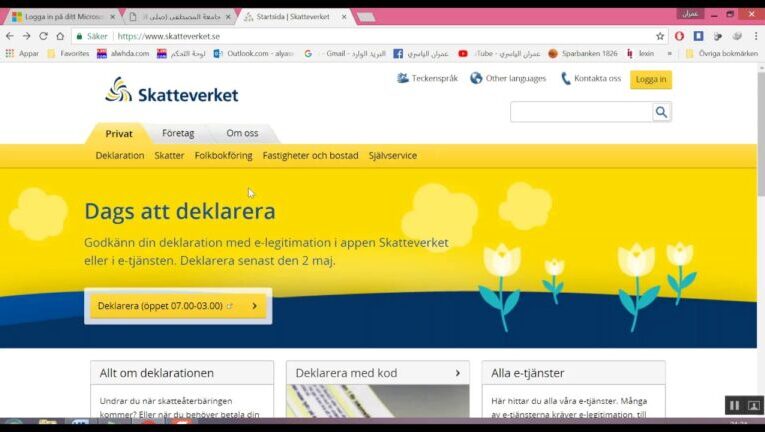Viewport: 765px width, 432px height.
Task: Click into the site search field
Action: tap(581, 112)
